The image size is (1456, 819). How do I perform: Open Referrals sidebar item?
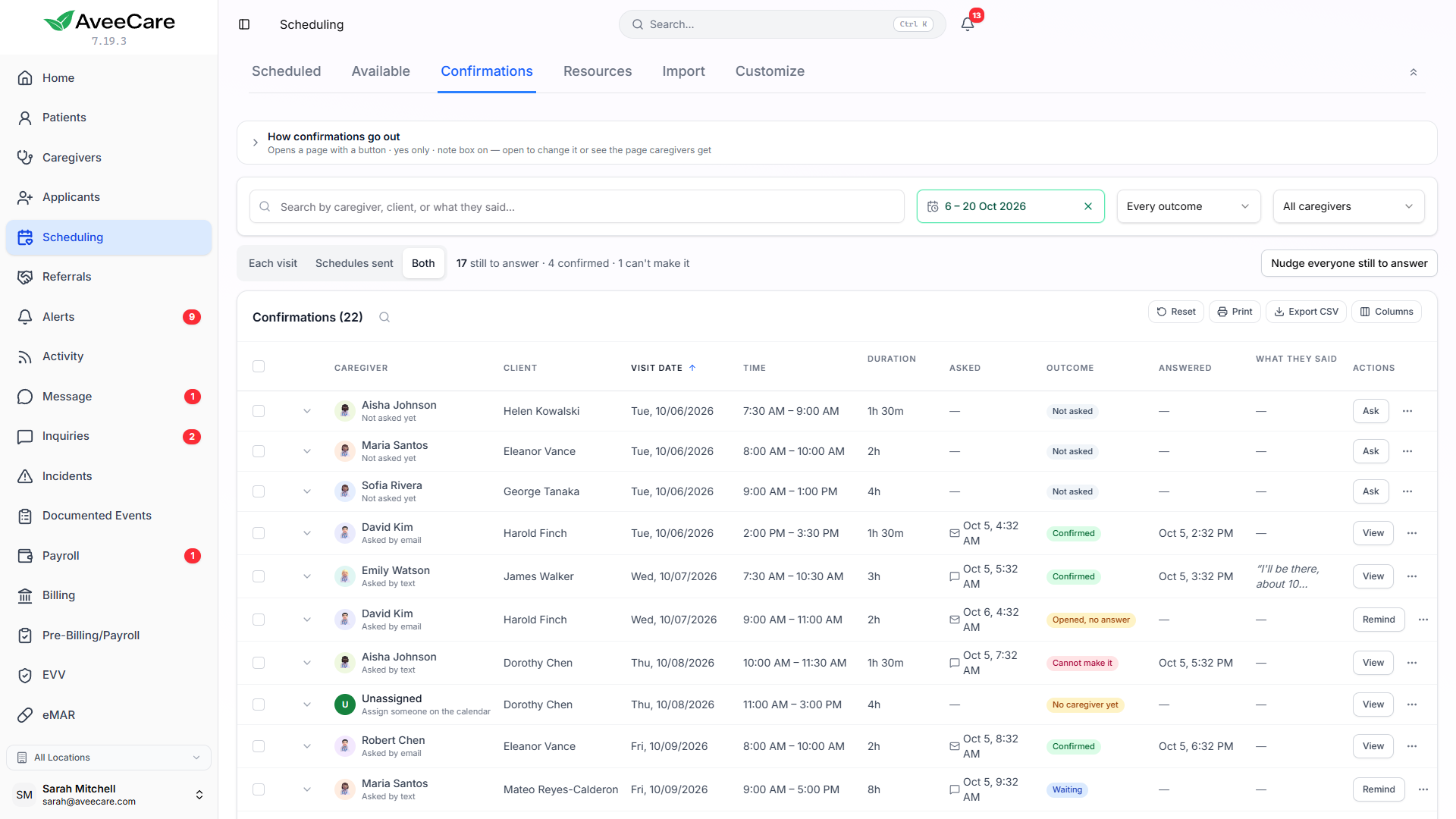tap(108, 277)
